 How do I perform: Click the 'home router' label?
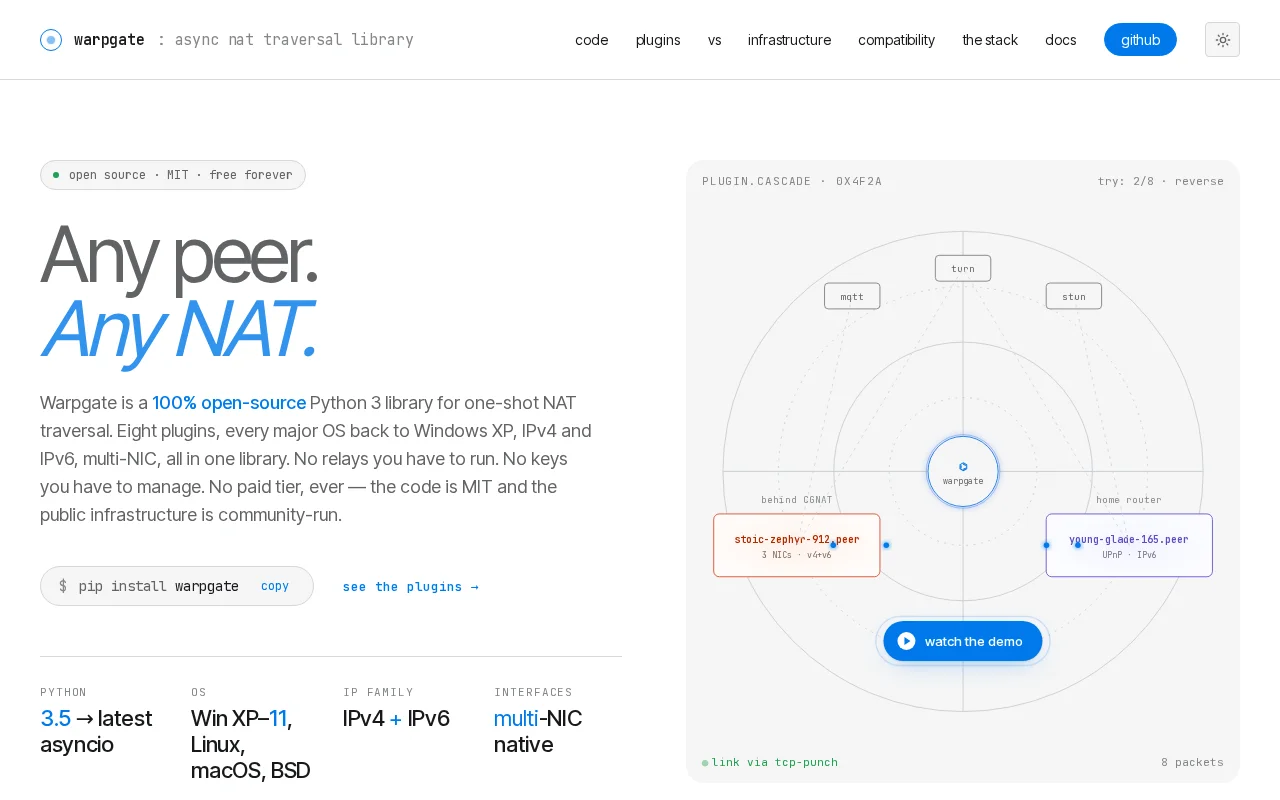pos(1129,500)
